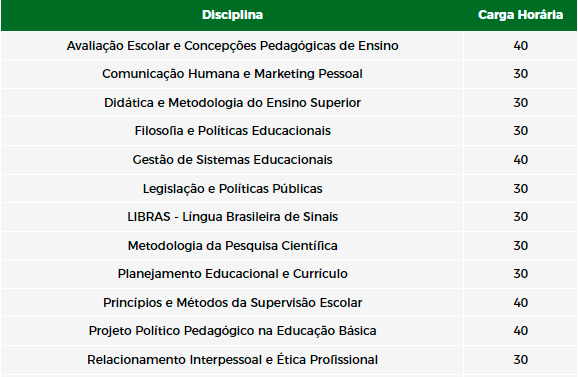This screenshot has width=578, height=377.
Task: Click Didática e Metodologia do Ensino Superior
Action: coord(232,102)
